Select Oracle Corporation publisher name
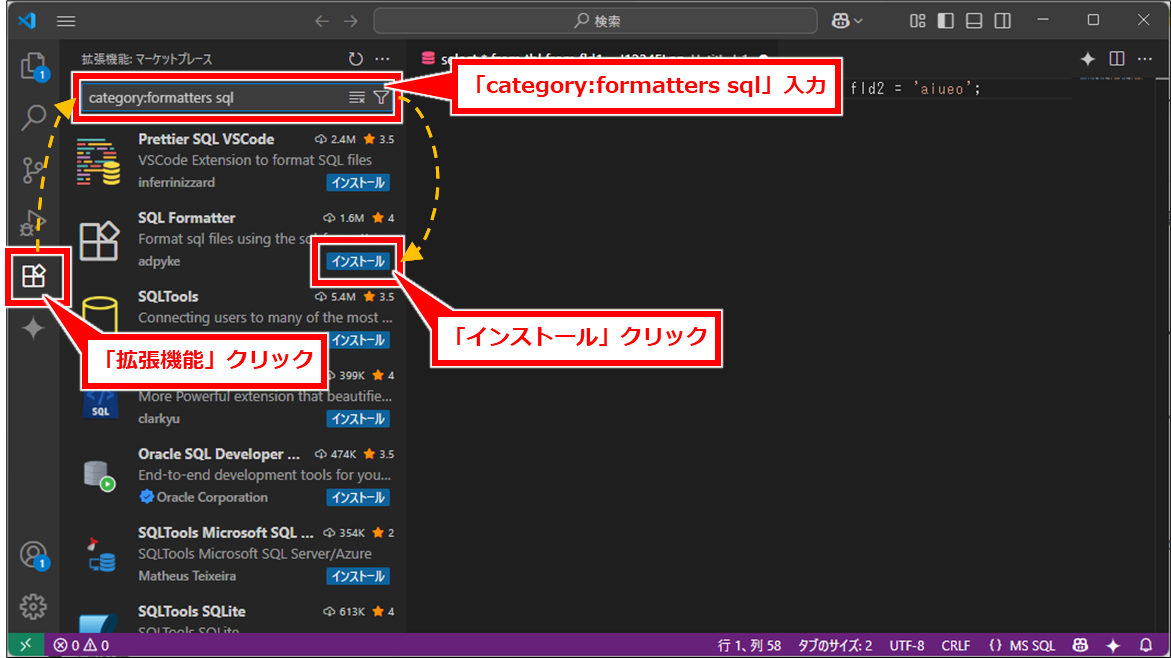 pyautogui.click(x=212, y=497)
